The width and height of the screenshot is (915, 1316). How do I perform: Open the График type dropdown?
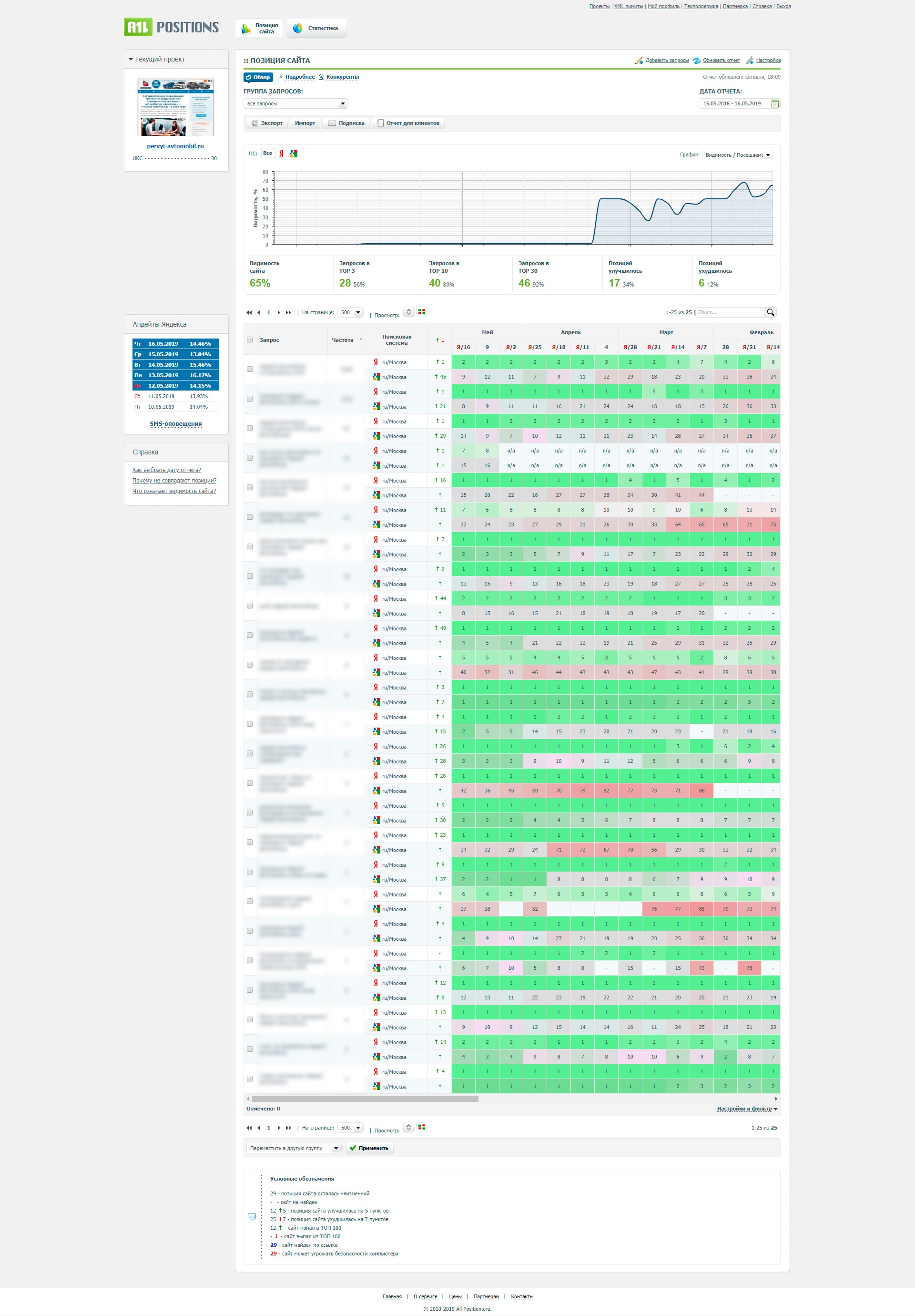click(737, 155)
